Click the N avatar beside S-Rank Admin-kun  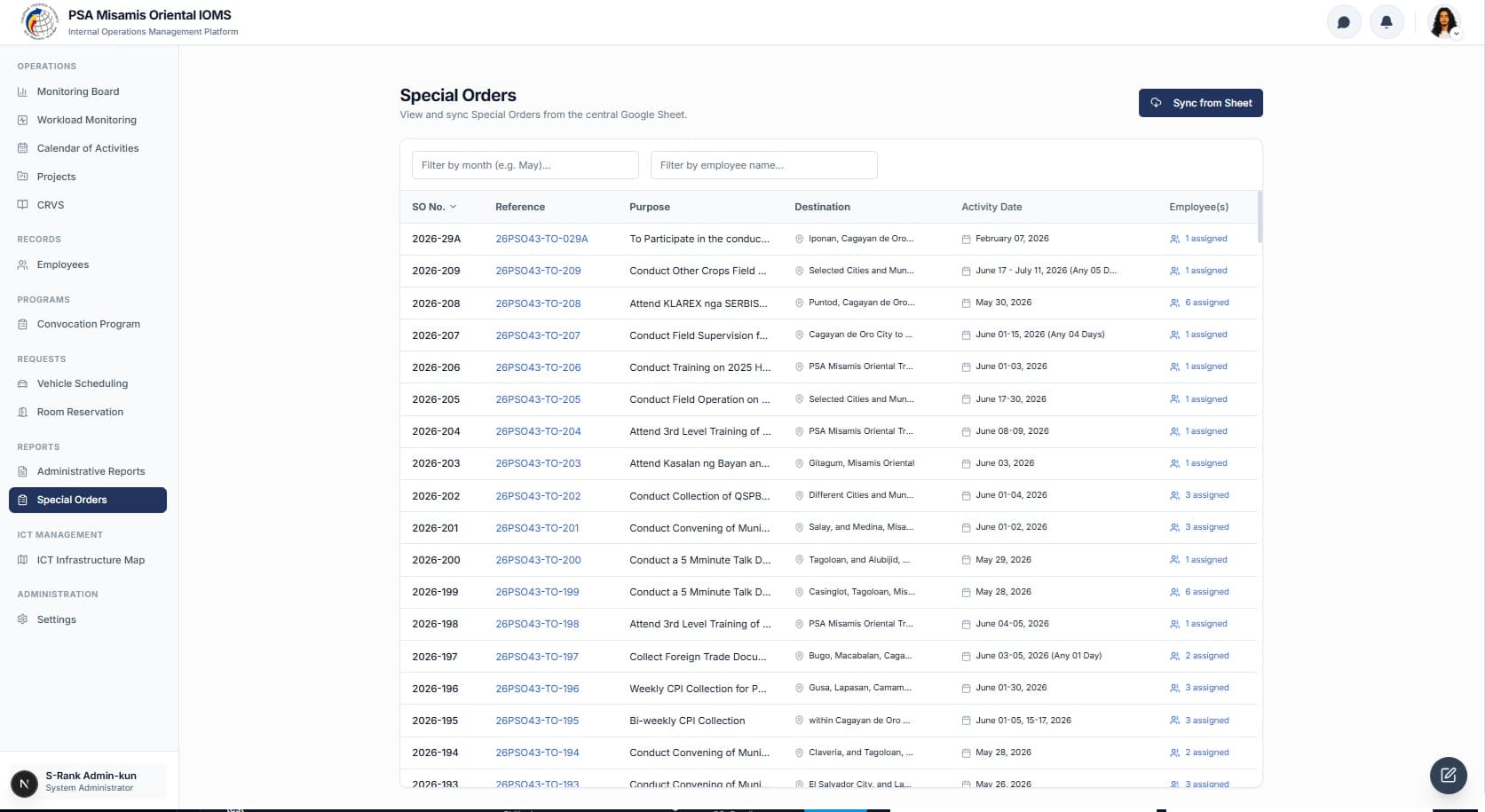(x=24, y=783)
